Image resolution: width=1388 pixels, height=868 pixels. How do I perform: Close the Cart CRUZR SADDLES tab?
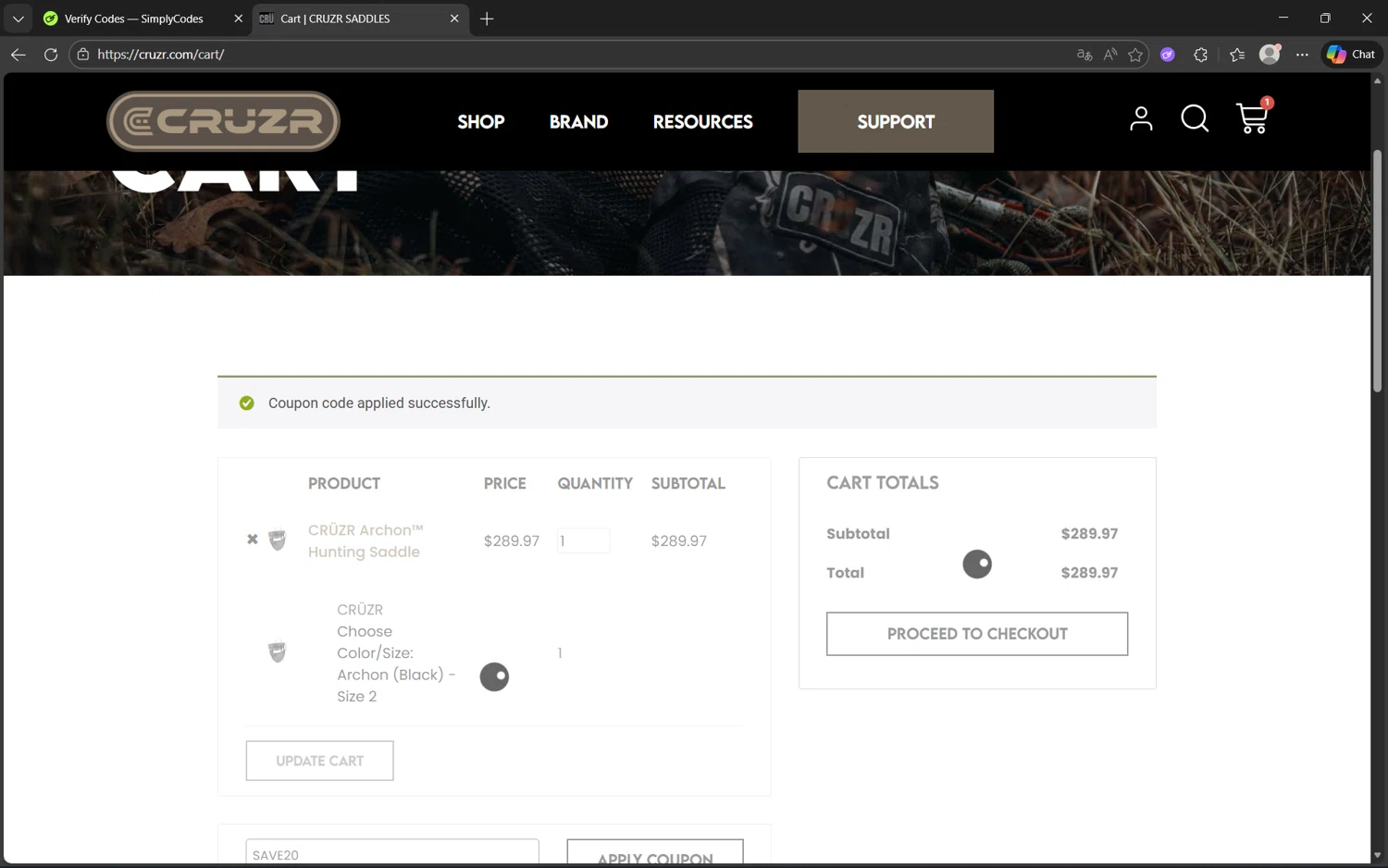(x=454, y=19)
